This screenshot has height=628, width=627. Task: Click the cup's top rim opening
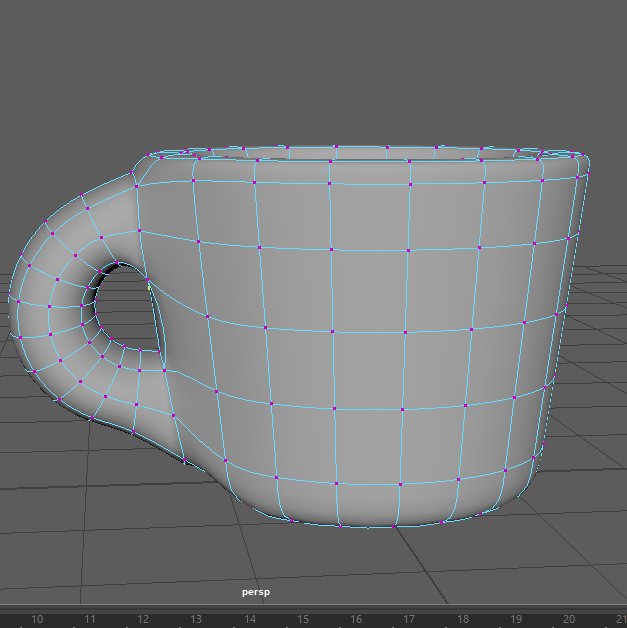click(360, 153)
